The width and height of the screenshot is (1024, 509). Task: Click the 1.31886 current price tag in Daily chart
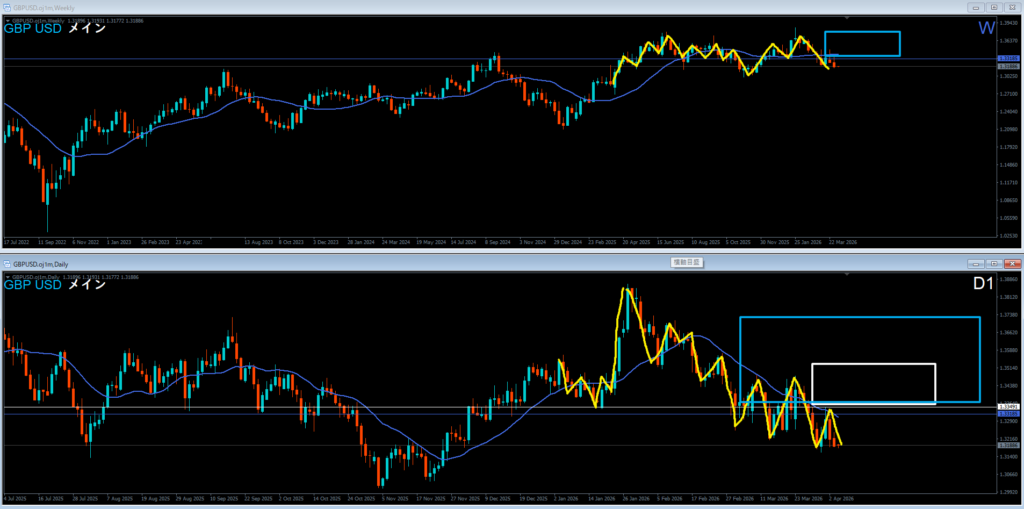1008,445
